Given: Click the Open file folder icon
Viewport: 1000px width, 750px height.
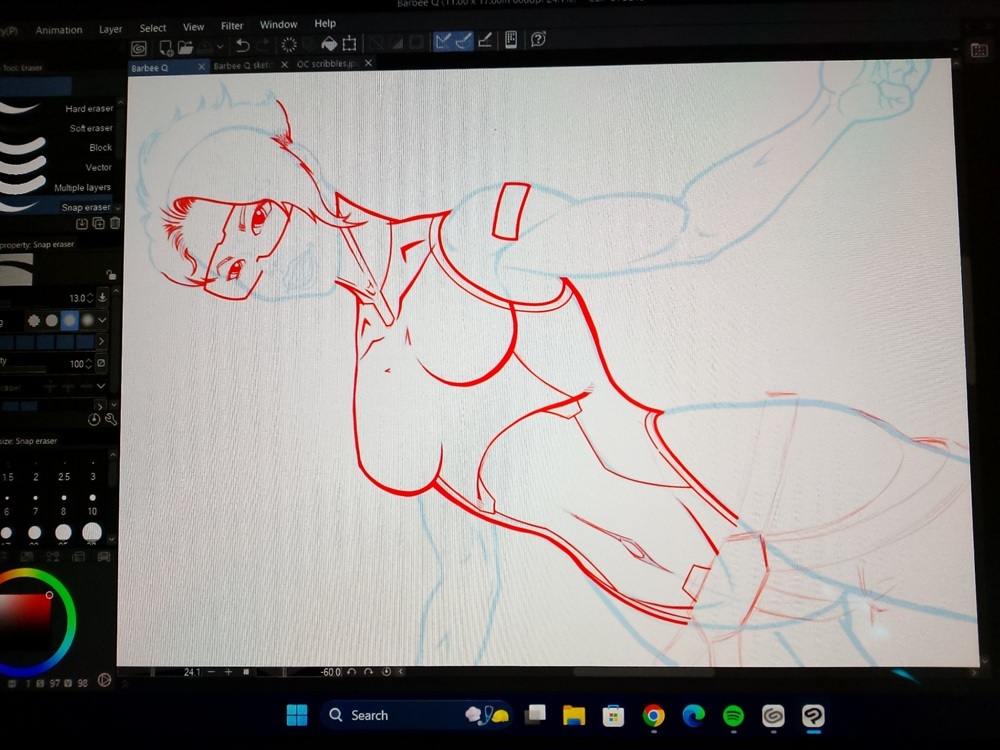Looking at the screenshot, I should coord(186,46).
